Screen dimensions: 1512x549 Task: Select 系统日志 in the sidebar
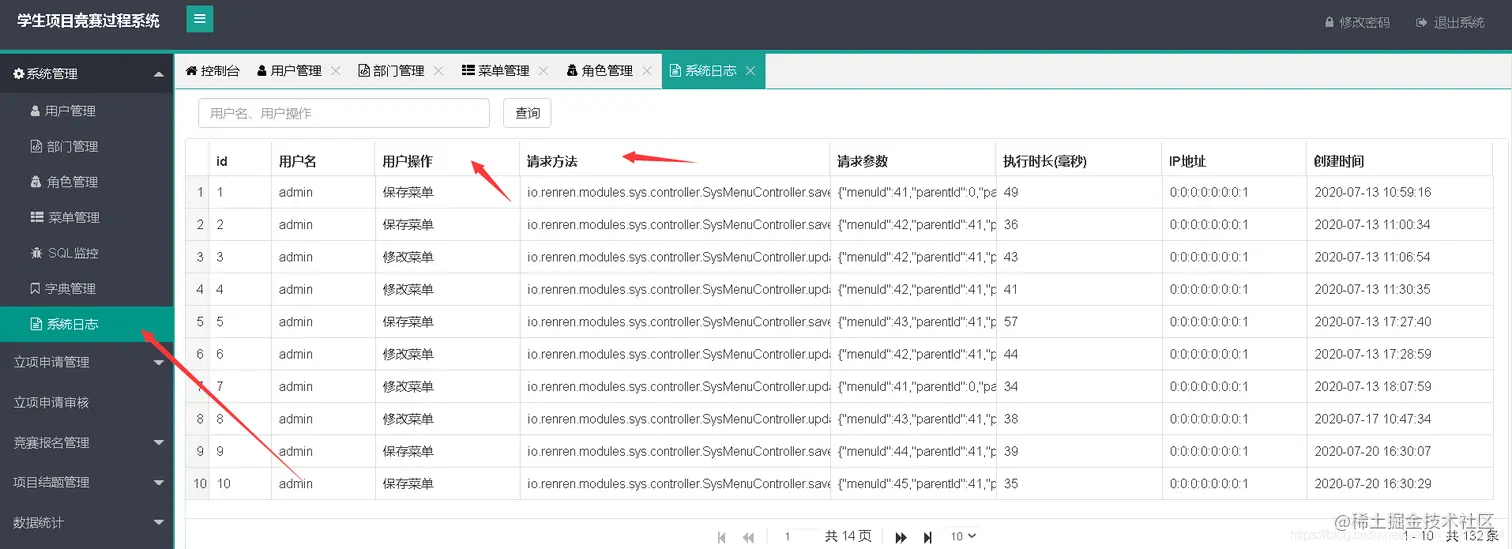87,324
